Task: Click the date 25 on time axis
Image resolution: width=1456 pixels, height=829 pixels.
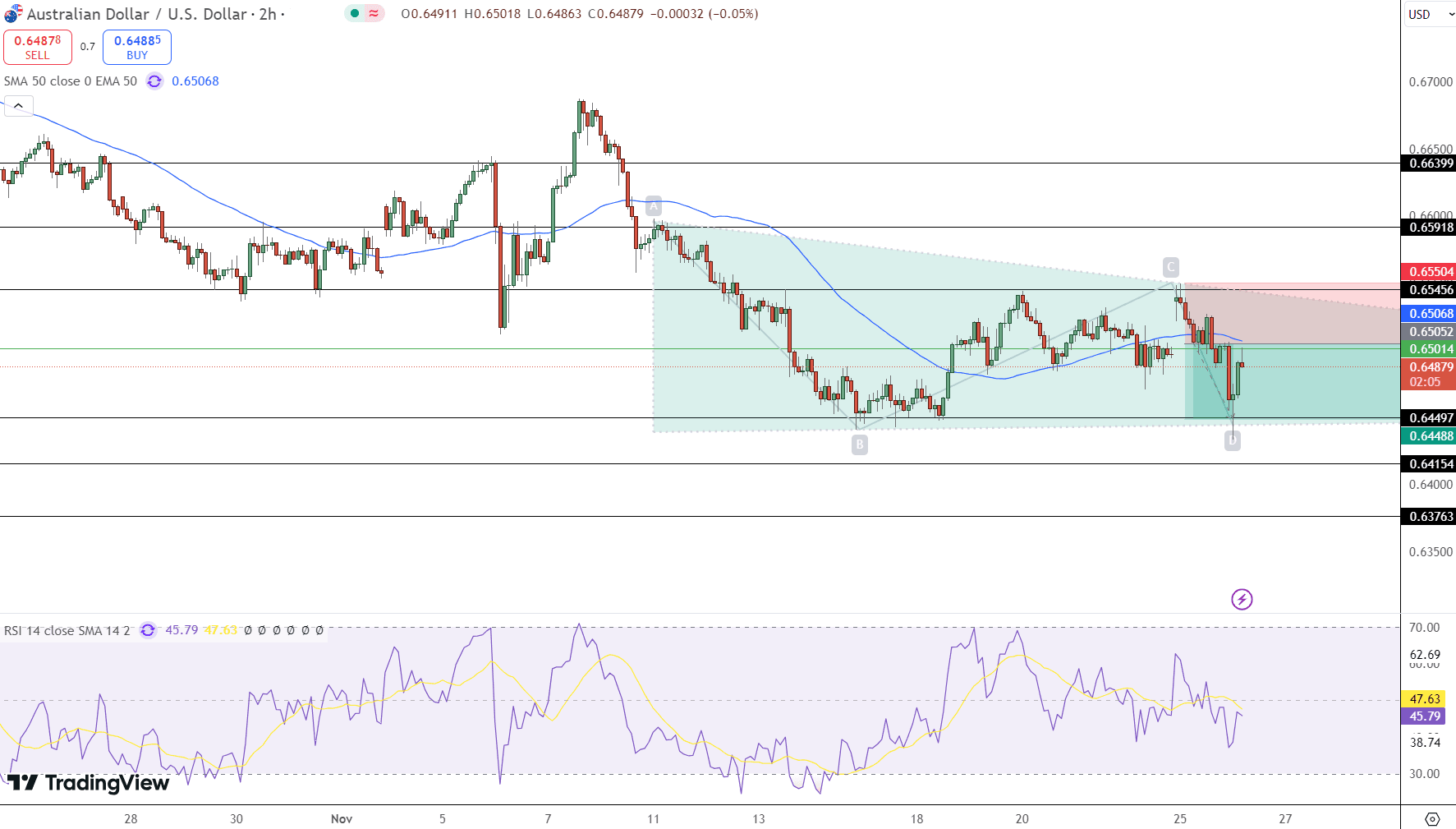Action: [1180, 819]
